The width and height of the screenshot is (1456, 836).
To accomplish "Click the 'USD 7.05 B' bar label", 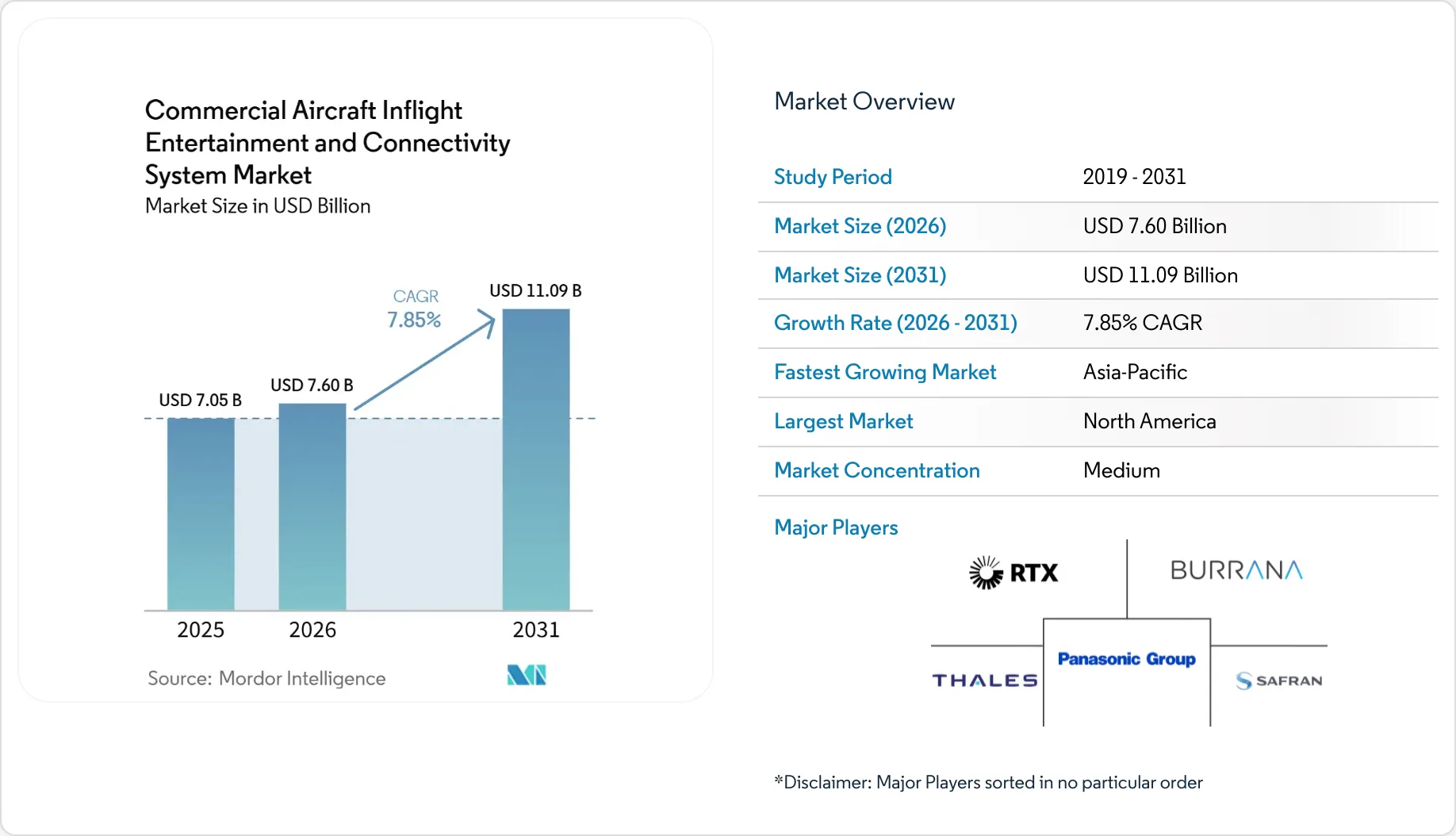I will (200, 400).
